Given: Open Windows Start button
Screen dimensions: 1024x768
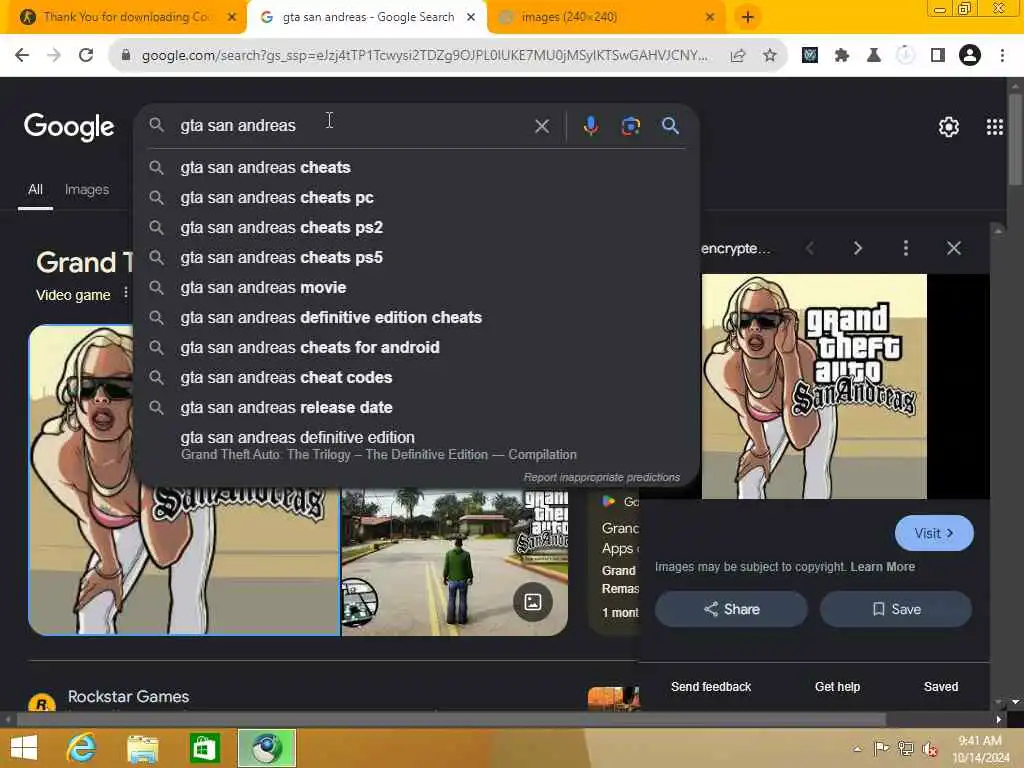Looking at the screenshot, I should pos(24,748).
